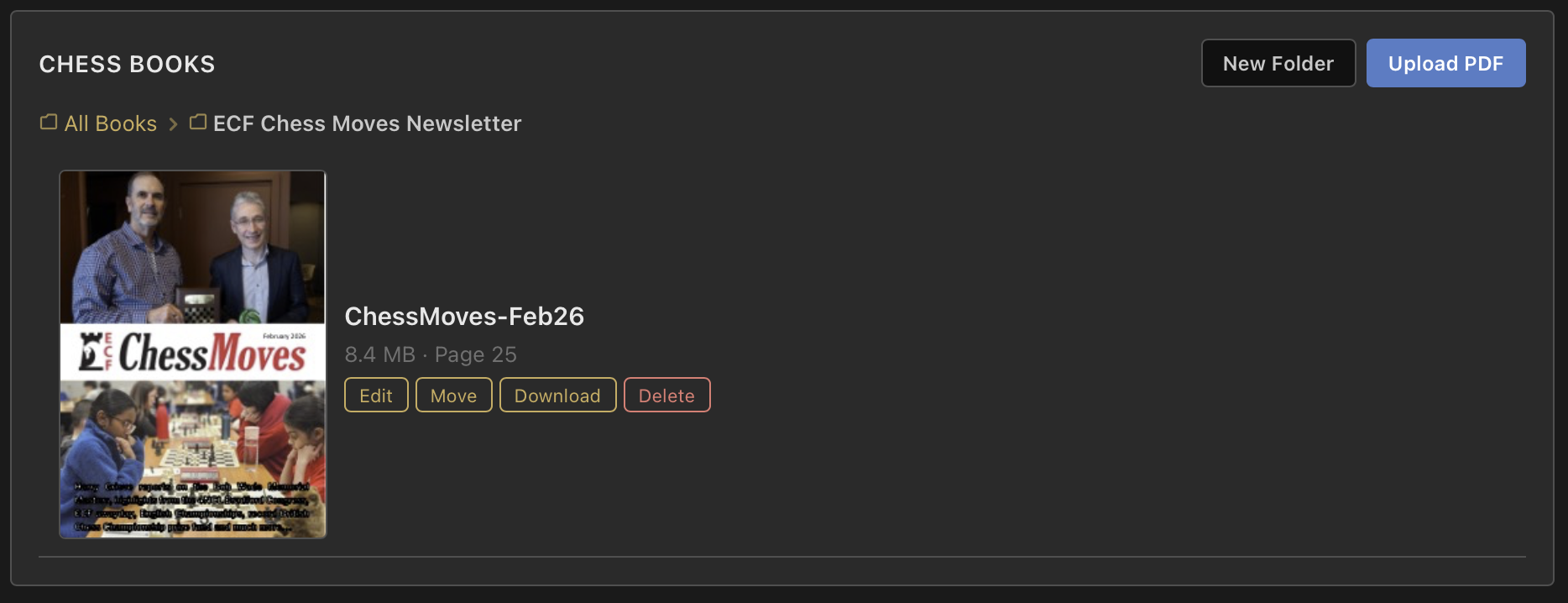Click the CHESS BOOKS section heading
The height and width of the screenshot is (603, 1568).
pos(127,65)
